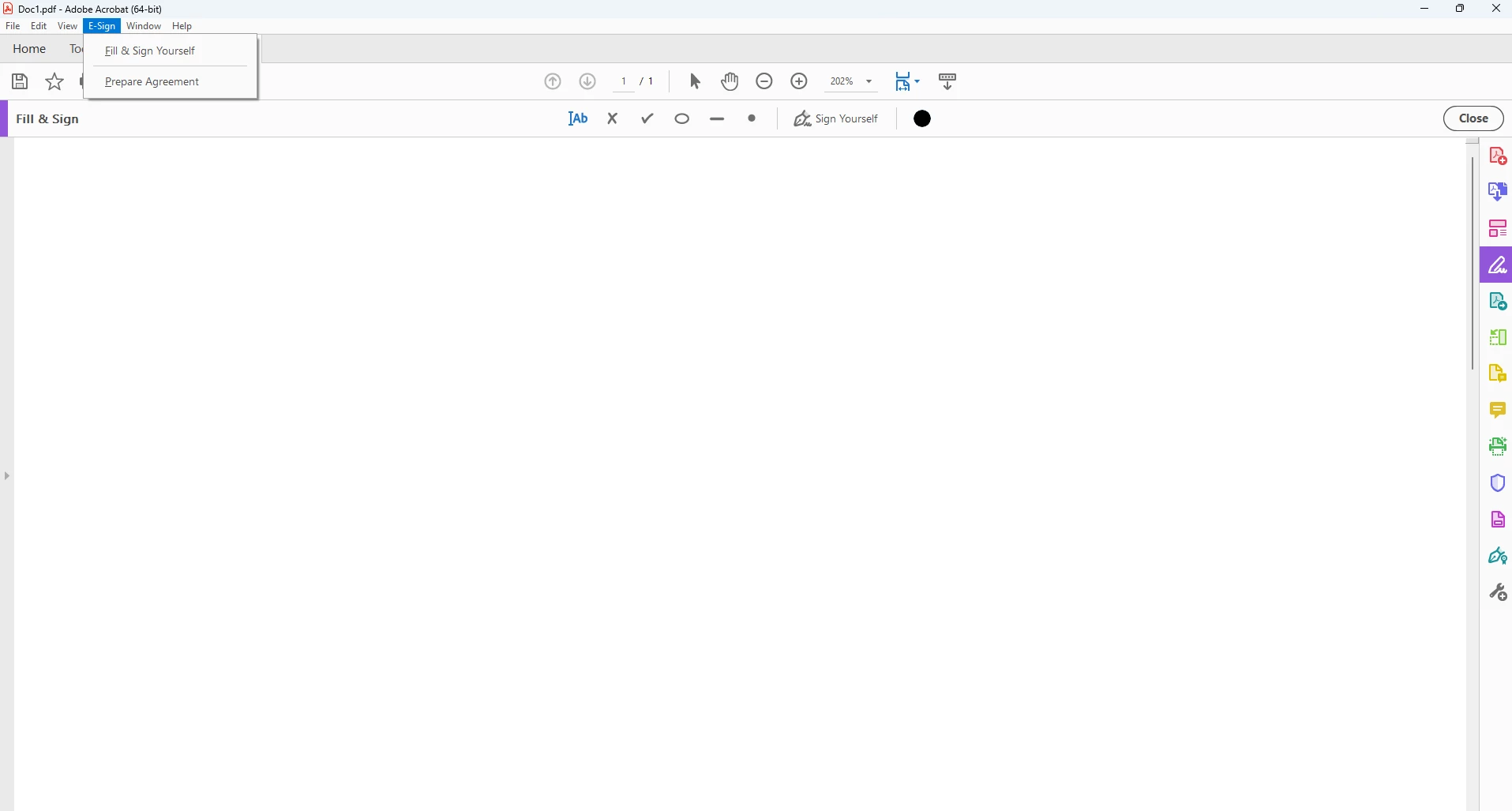Select the dot annotation tool
This screenshot has height=811, width=1512.
click(x=752, y=118)
